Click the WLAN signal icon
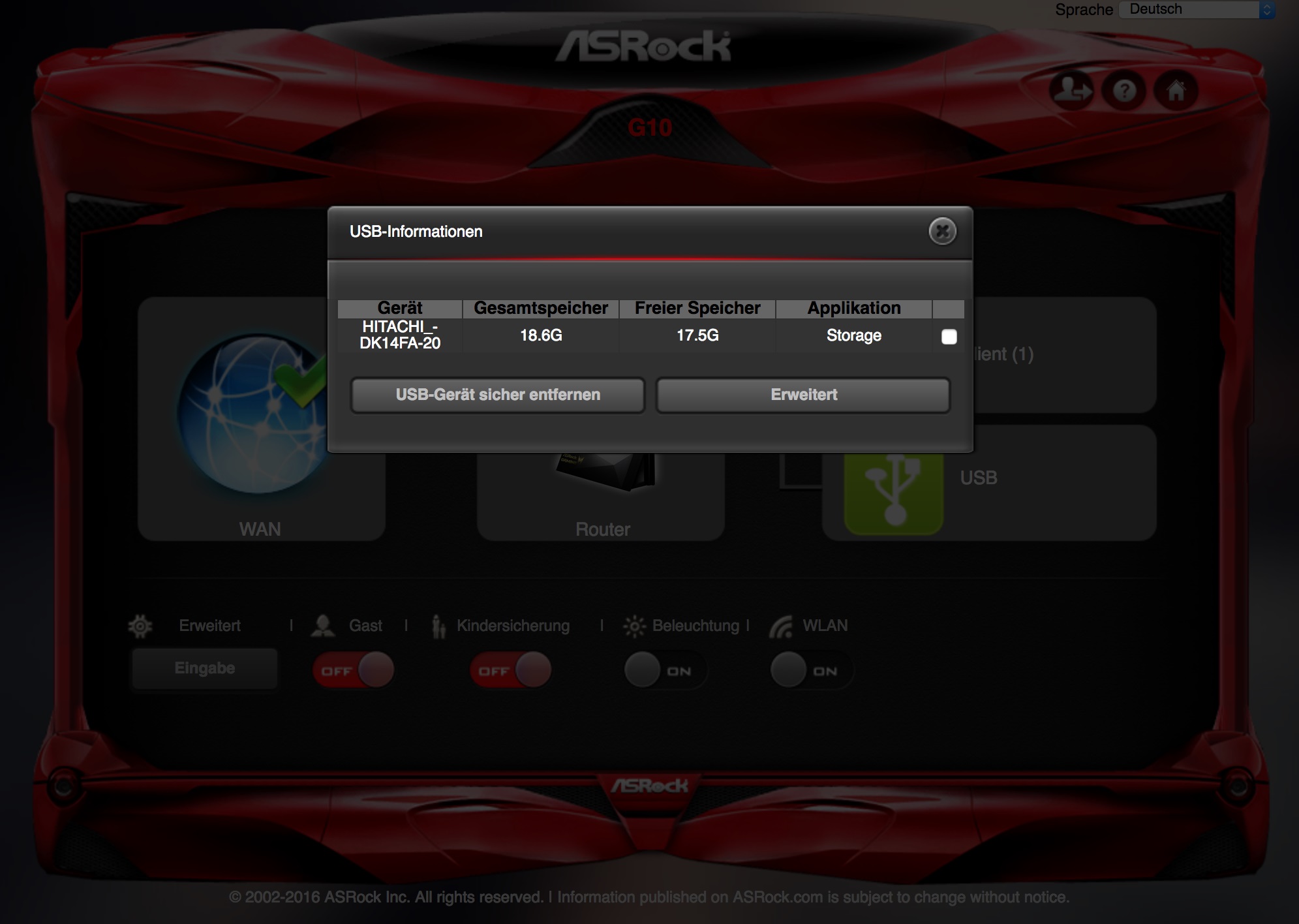This screenshot has width=1299, height=924. [x=781, y=626]
